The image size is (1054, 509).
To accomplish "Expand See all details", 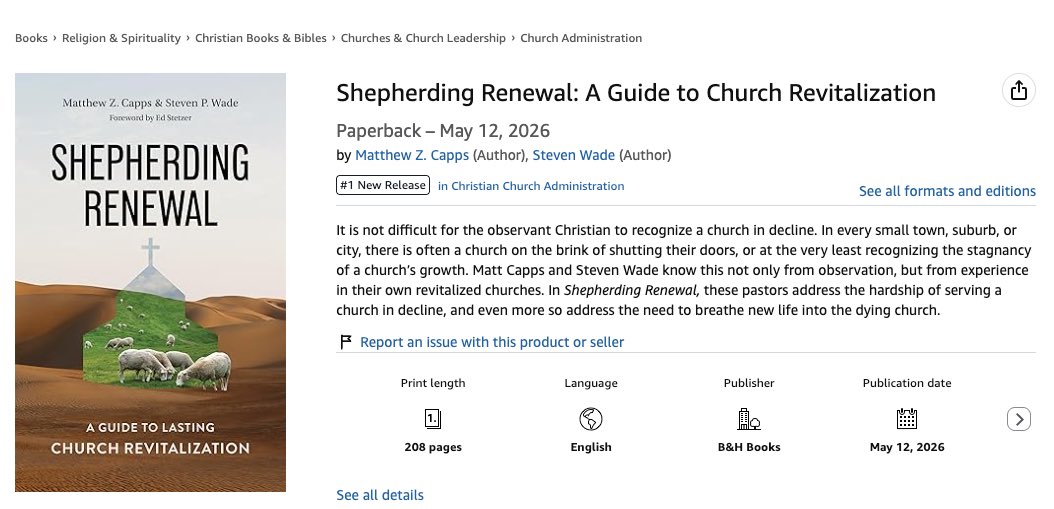I will click(380, 496).
